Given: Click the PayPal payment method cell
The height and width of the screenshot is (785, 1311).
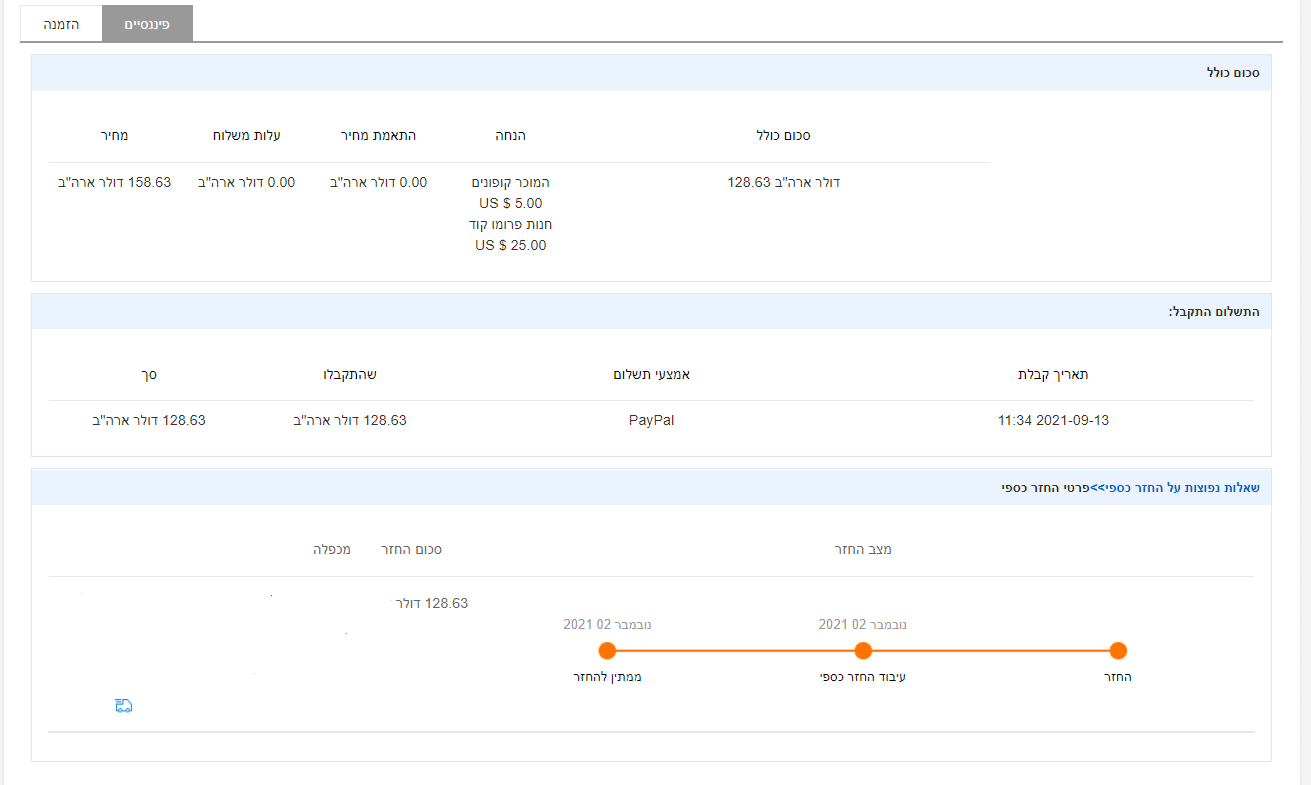Looking at the screenshot, I should click(652, 421).
